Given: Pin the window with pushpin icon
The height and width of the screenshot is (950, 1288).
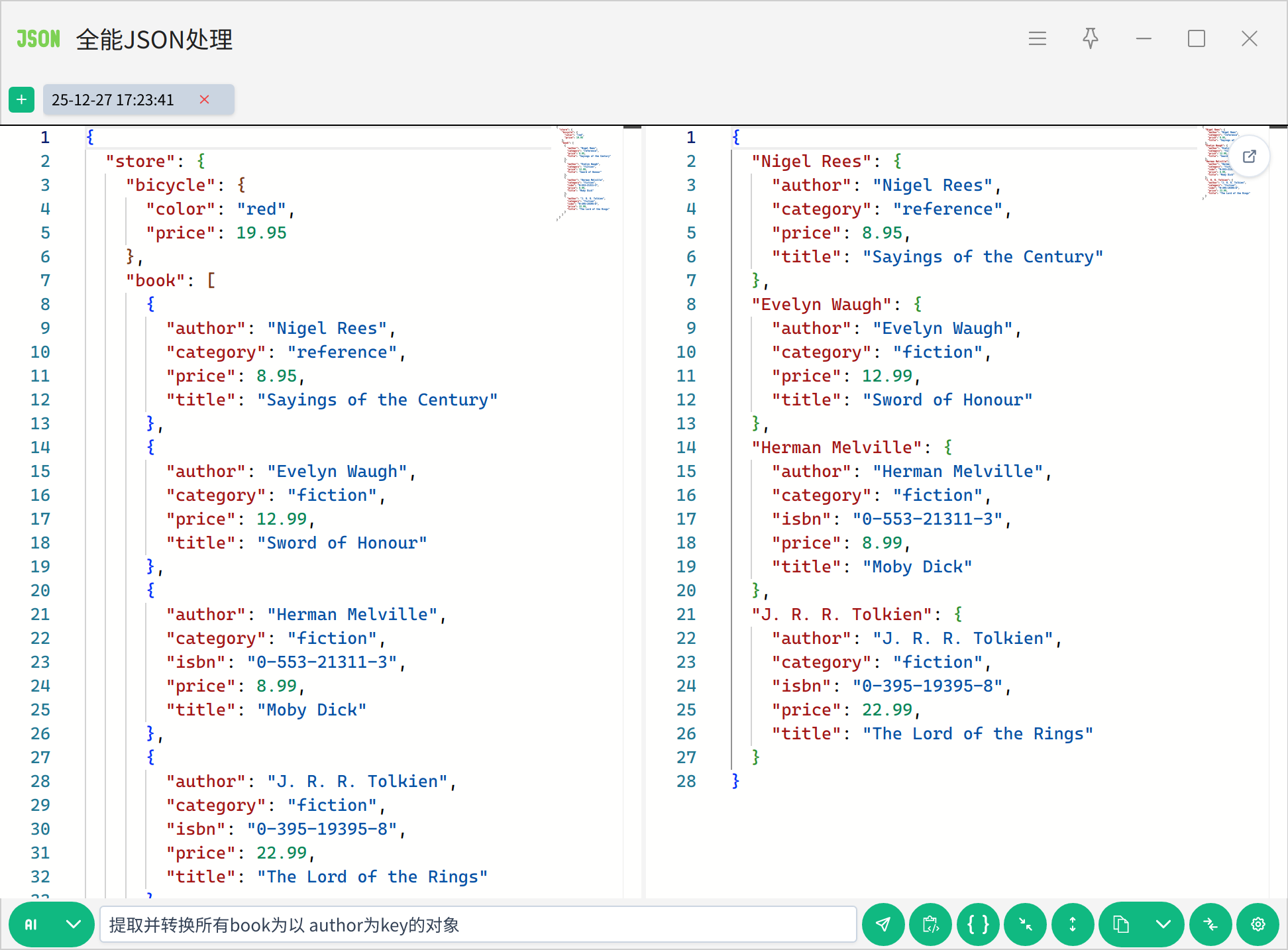Looking at the screenshot, I should [1090, 38].
